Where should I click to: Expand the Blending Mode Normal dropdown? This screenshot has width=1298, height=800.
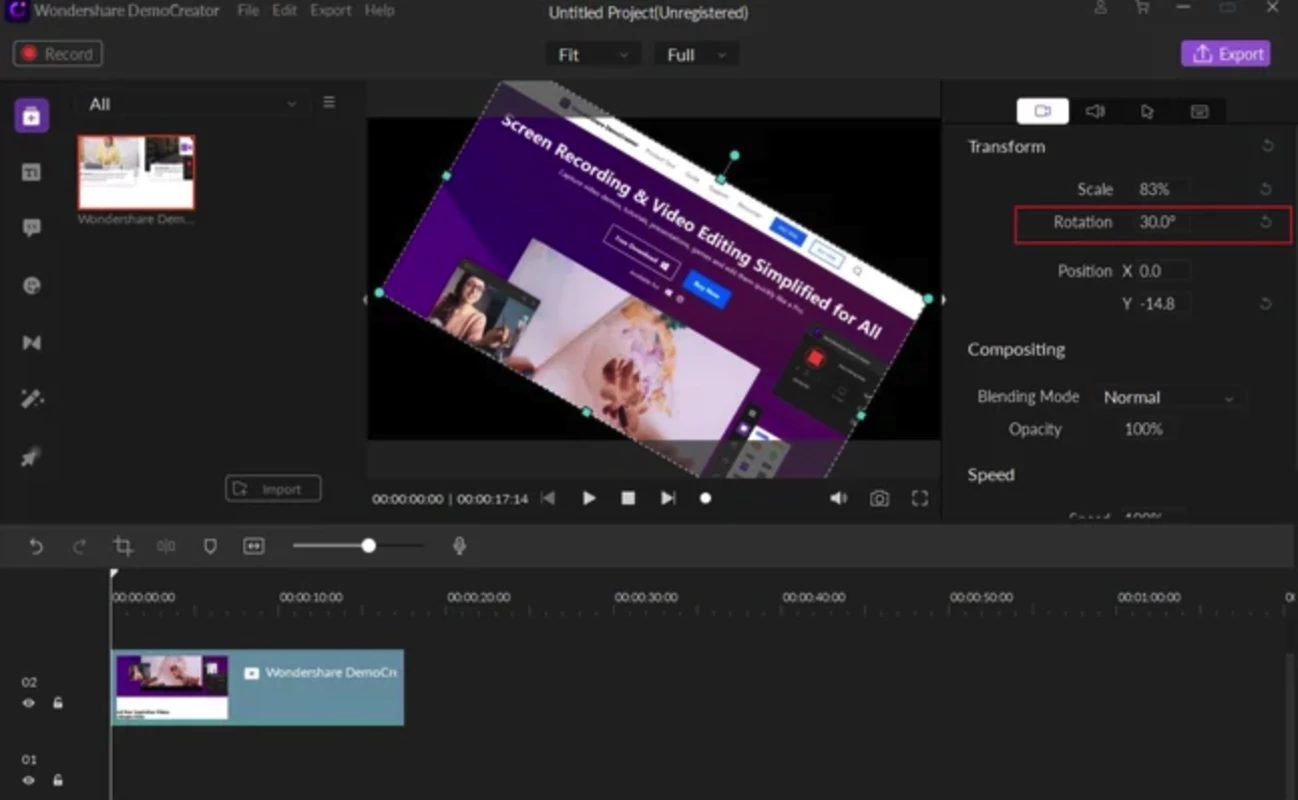1169,397
